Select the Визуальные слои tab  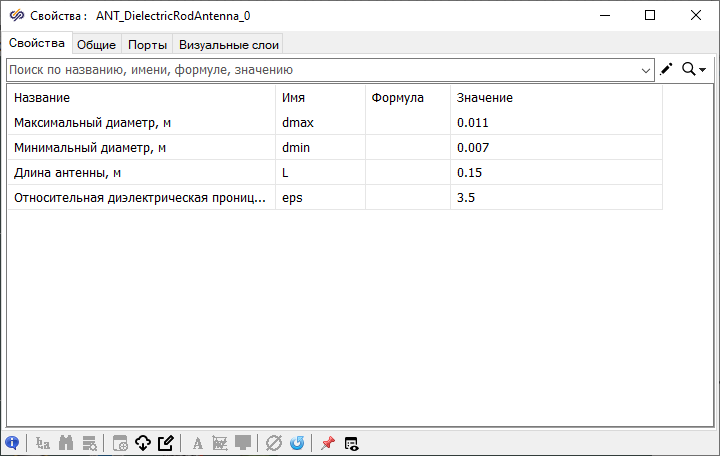tap(229, 44)
